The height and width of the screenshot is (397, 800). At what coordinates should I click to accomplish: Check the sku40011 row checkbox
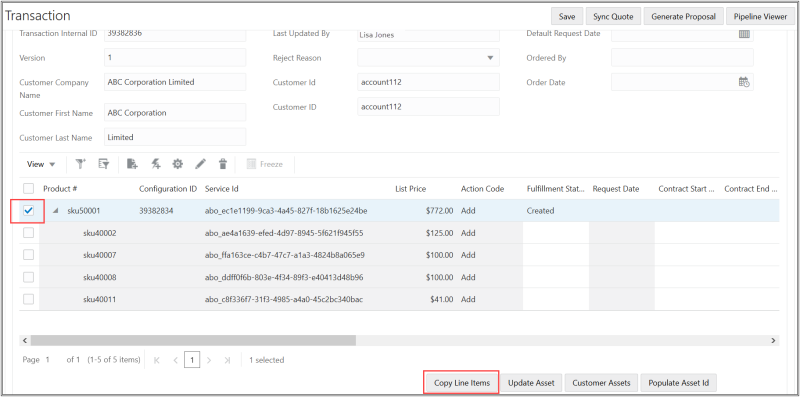(29, 299)
